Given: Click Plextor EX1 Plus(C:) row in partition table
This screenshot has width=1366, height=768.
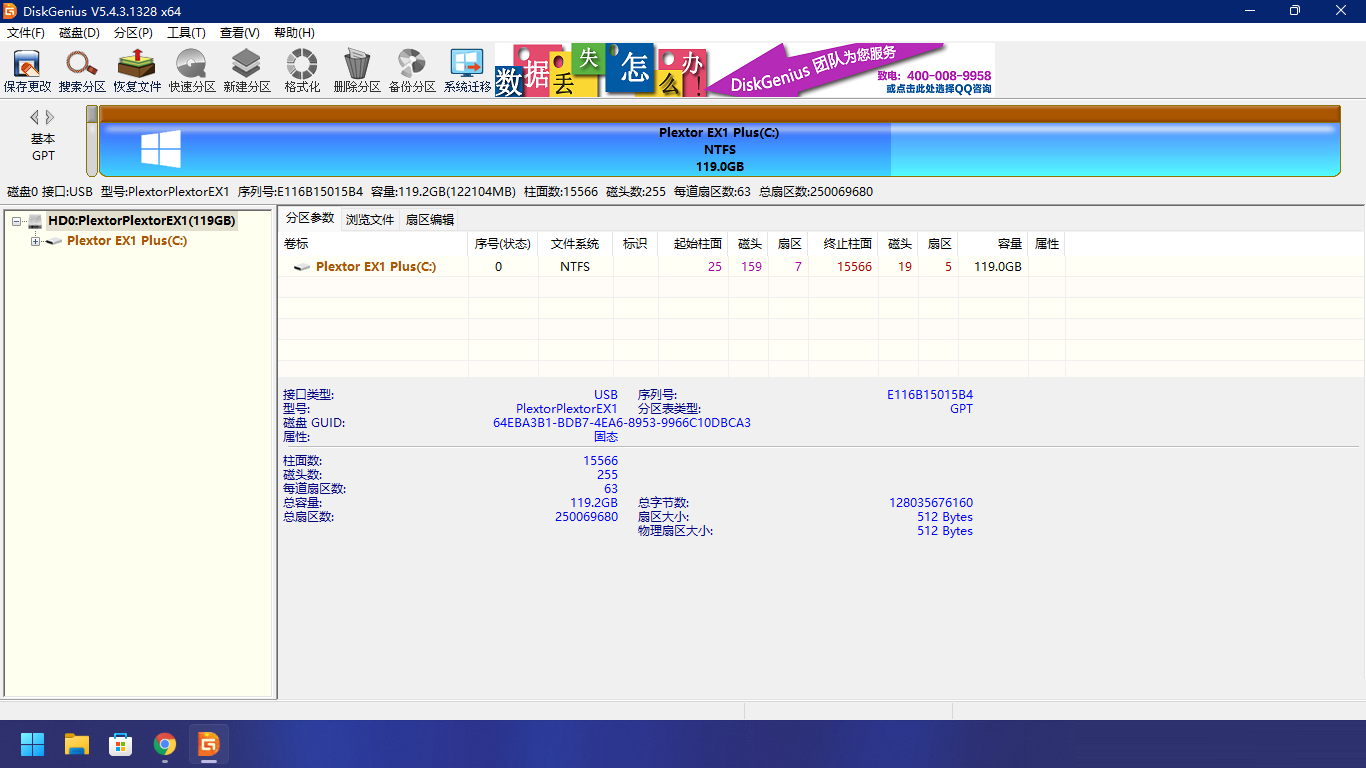Looking at the screenshot, I should pyautogui.click(x=671, y=267).
